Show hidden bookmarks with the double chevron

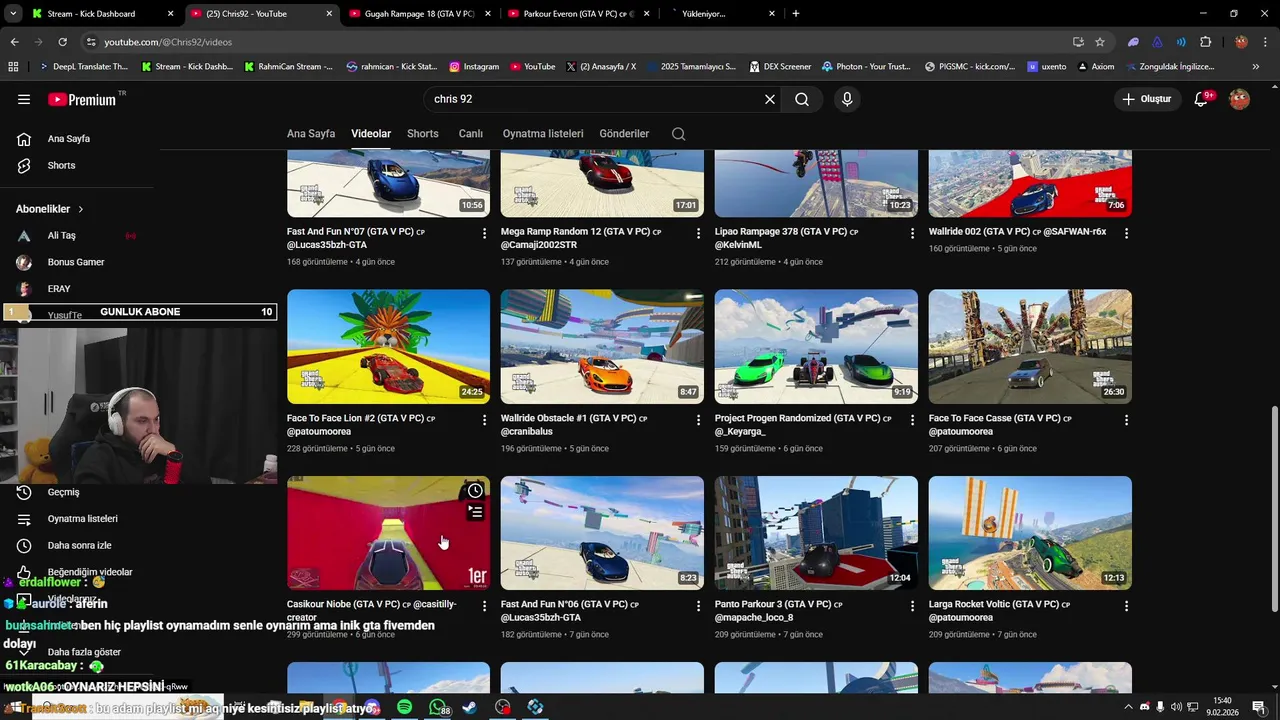[x=1256, y=67]
